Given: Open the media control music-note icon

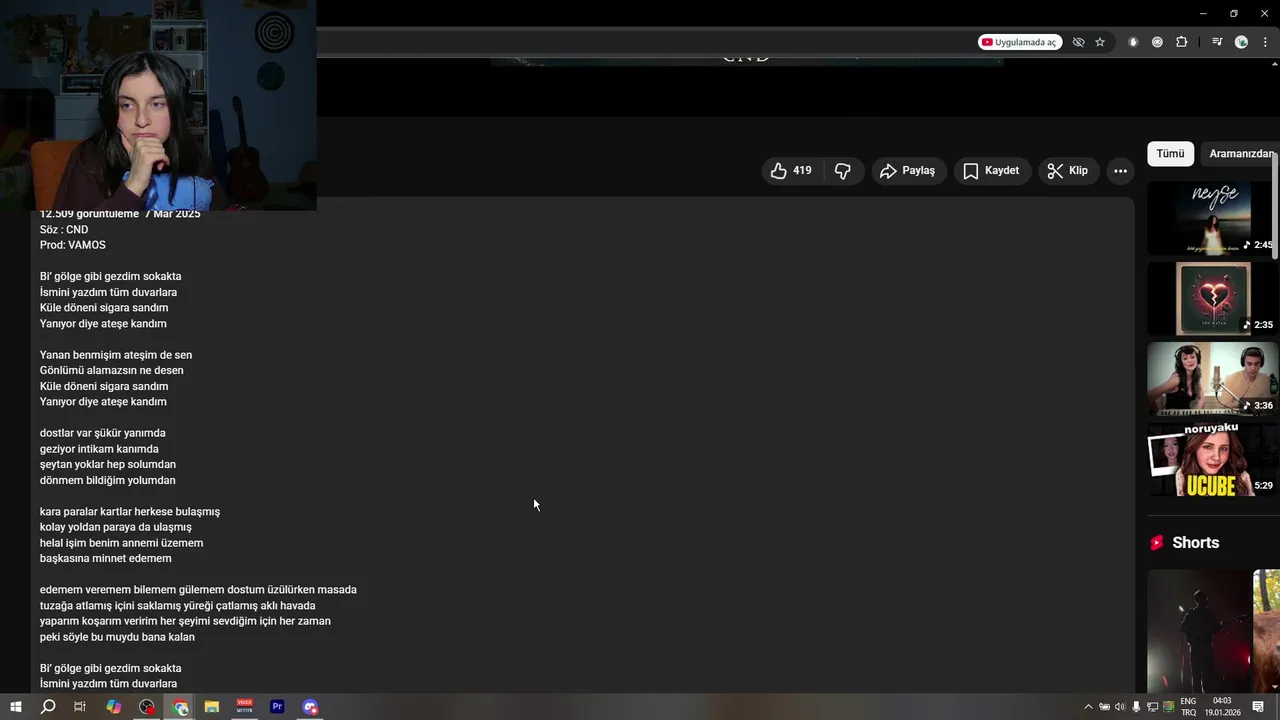Looking at the screenshot, I should [1216, 42].
